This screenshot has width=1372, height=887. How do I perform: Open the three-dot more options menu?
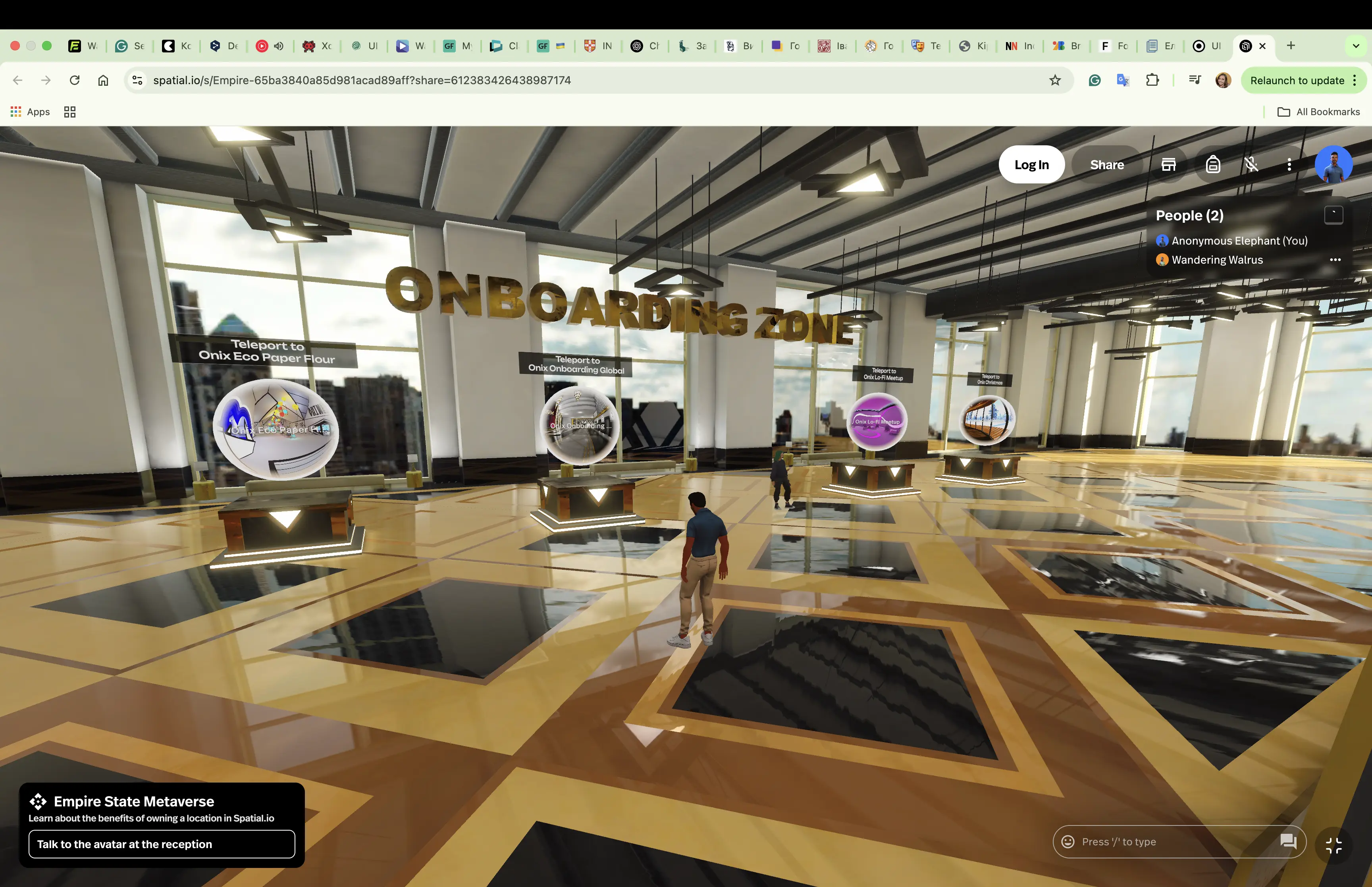[x=1289, y=165]
